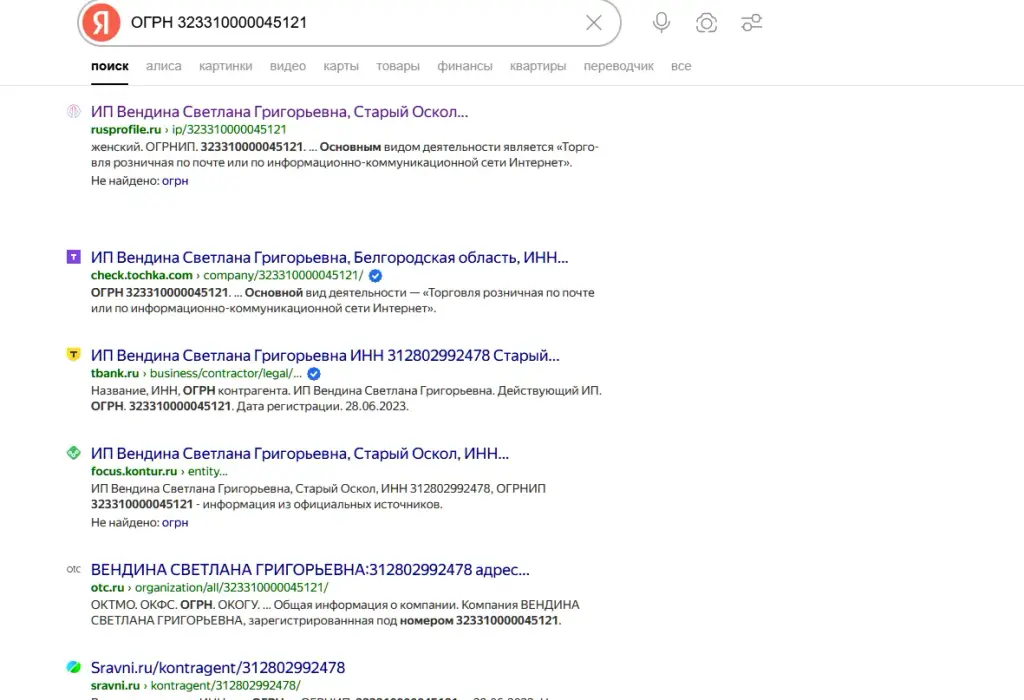
Task: Click the огрн link under the focus.kontur.ru result
Action: pos(175,522)
